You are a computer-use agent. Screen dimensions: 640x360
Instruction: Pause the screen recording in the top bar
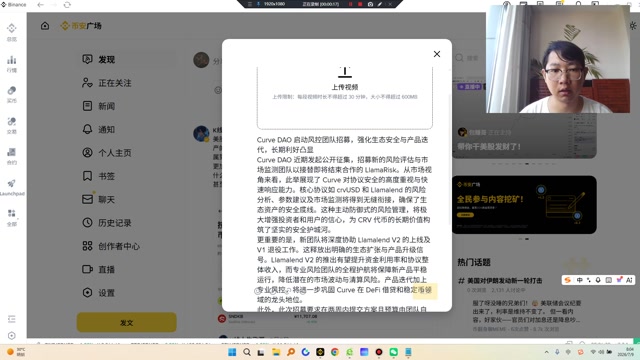(350, 4)
